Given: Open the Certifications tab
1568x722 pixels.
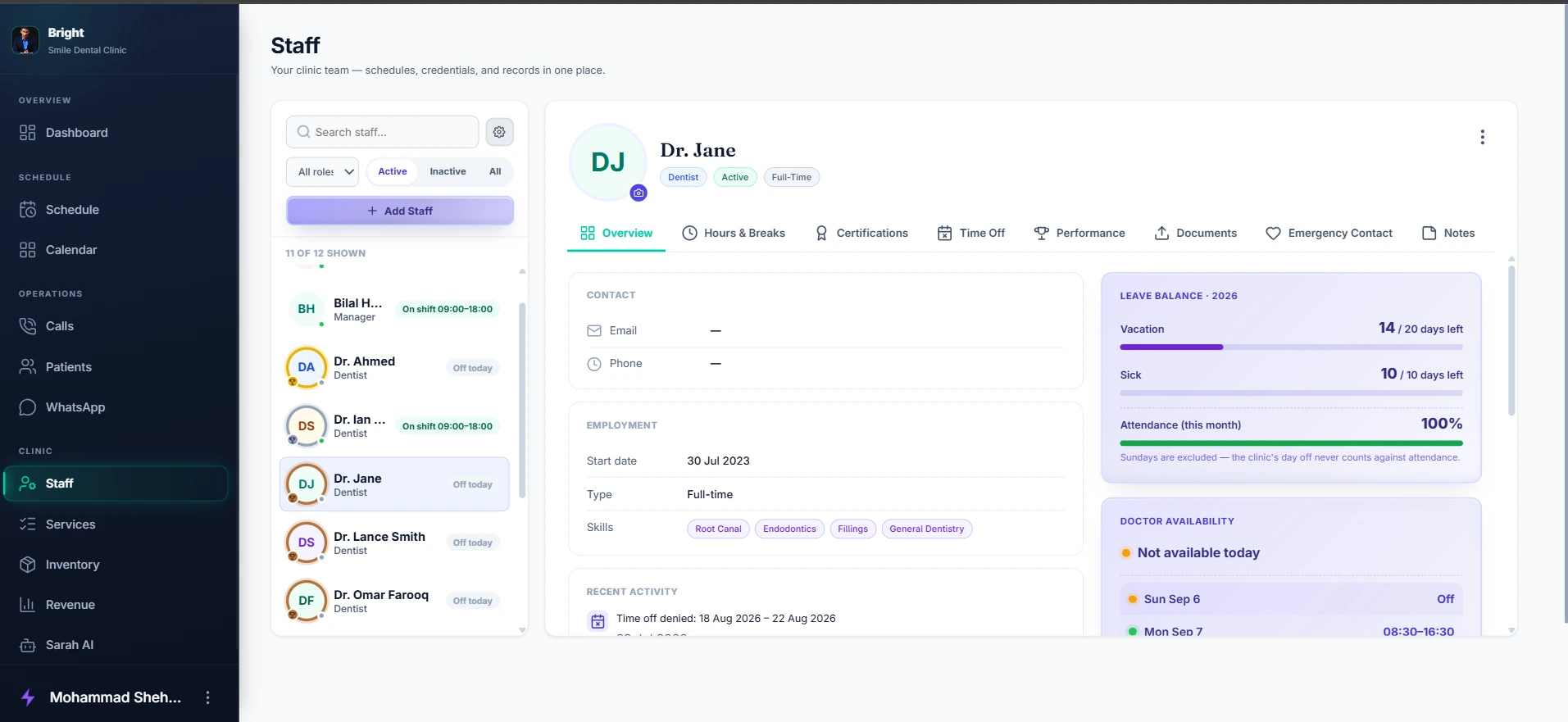Looking at the screenshot, I should 861,234.
